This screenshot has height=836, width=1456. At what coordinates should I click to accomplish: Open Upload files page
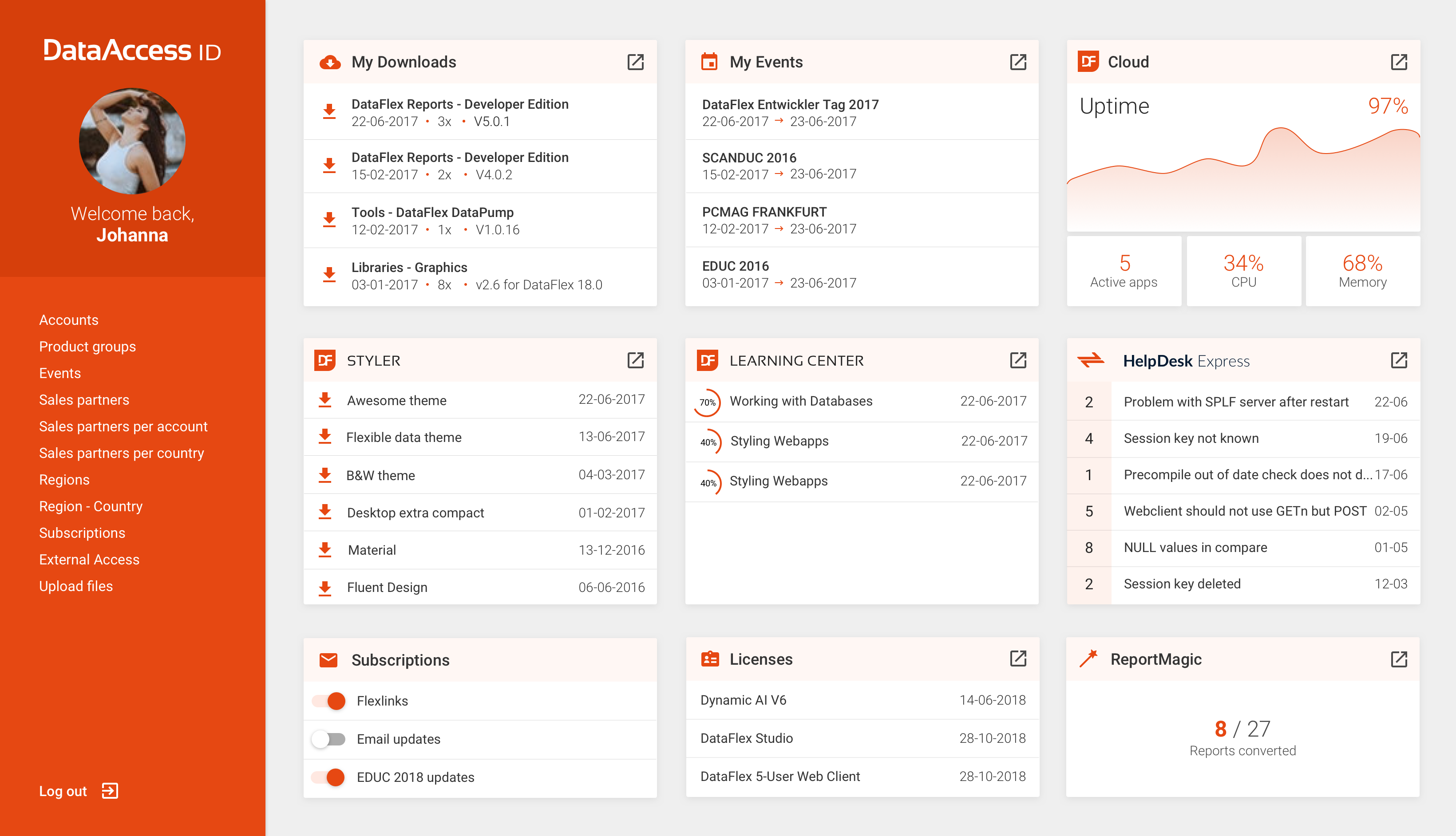point(76,586)
